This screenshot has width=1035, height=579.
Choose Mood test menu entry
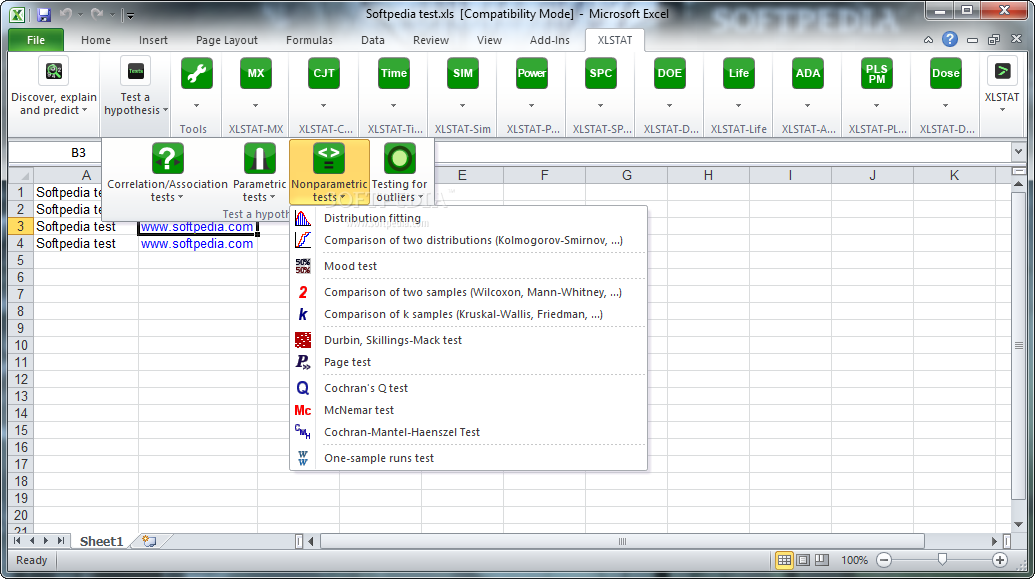point(469,266)
